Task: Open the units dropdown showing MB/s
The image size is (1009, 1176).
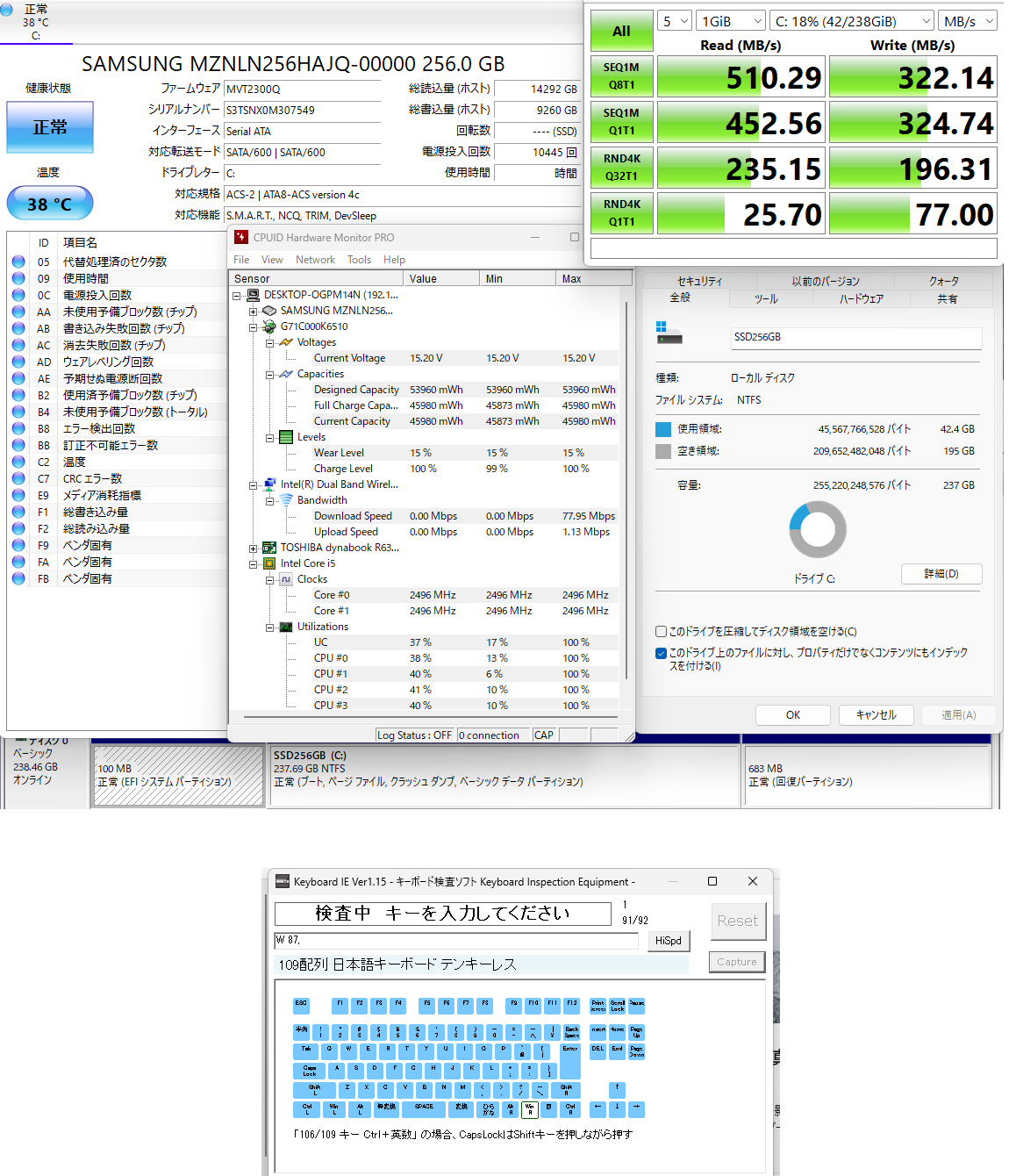Action: [x=968, y=21]
